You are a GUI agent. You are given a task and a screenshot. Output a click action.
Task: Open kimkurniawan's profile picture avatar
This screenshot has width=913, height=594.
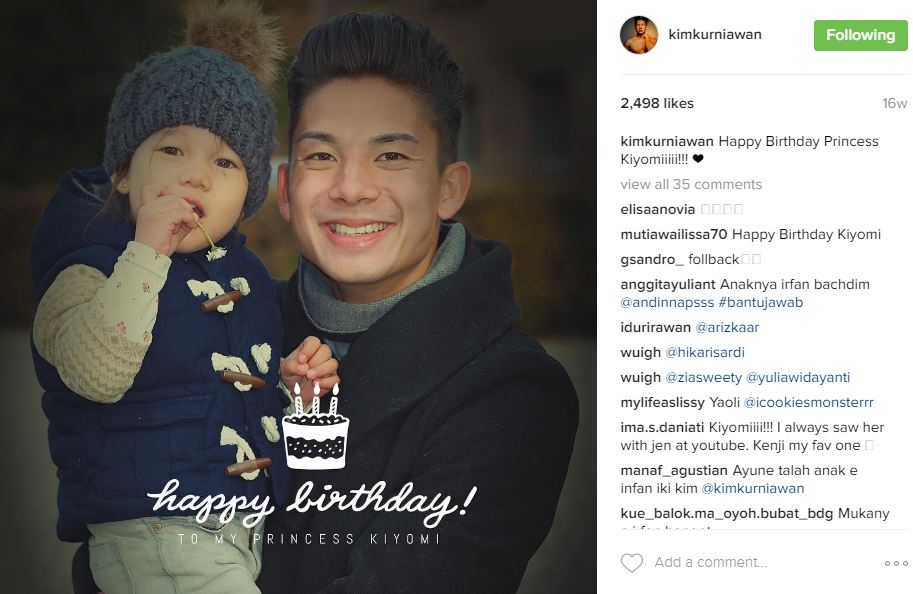(x=639, y=35)
